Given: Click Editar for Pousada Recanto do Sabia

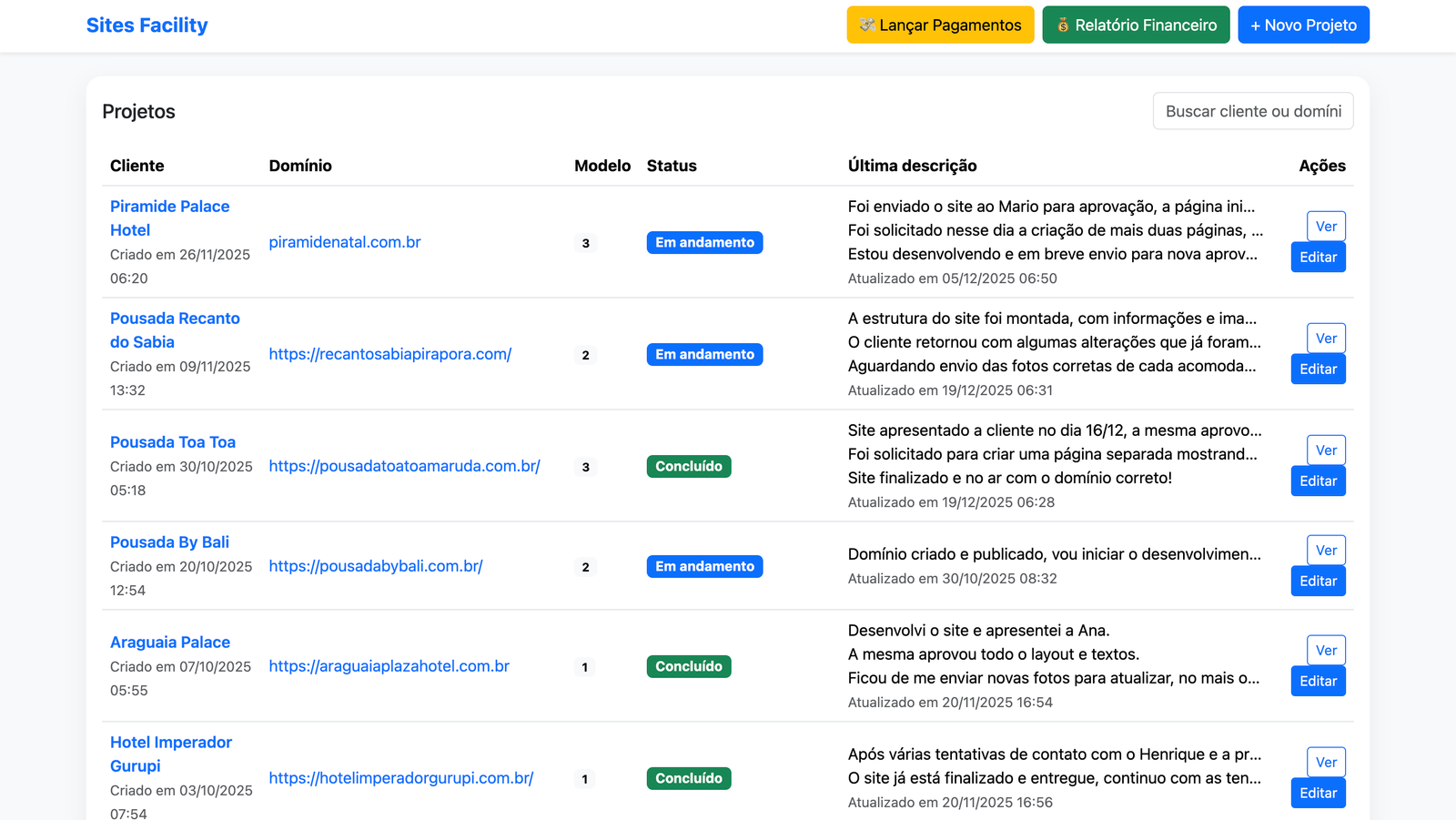Looking at the screenshot, I should 1318,369.
